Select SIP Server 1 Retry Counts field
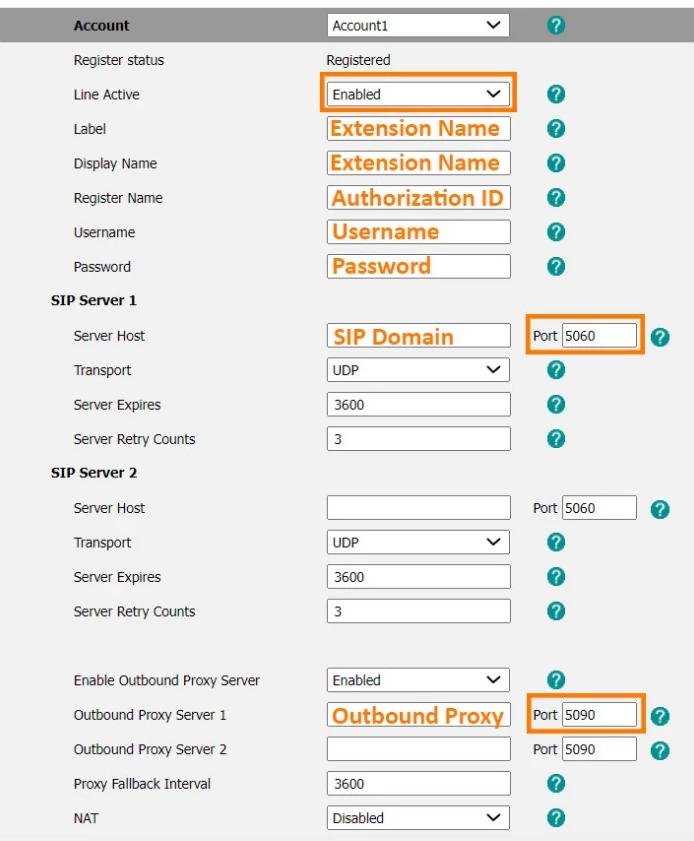 tap(418, 439)
